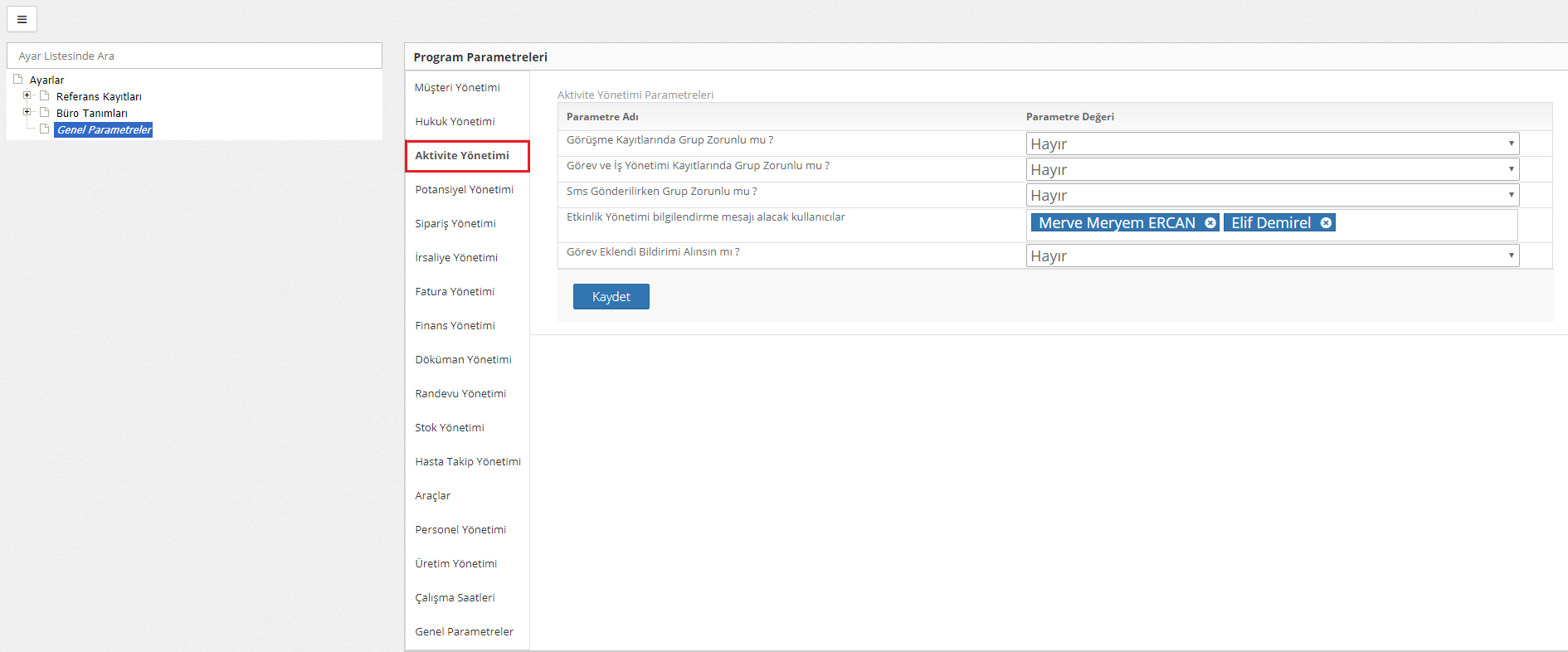
Task: Click the Ayarlar root tree item
Action: click(46, 80)
